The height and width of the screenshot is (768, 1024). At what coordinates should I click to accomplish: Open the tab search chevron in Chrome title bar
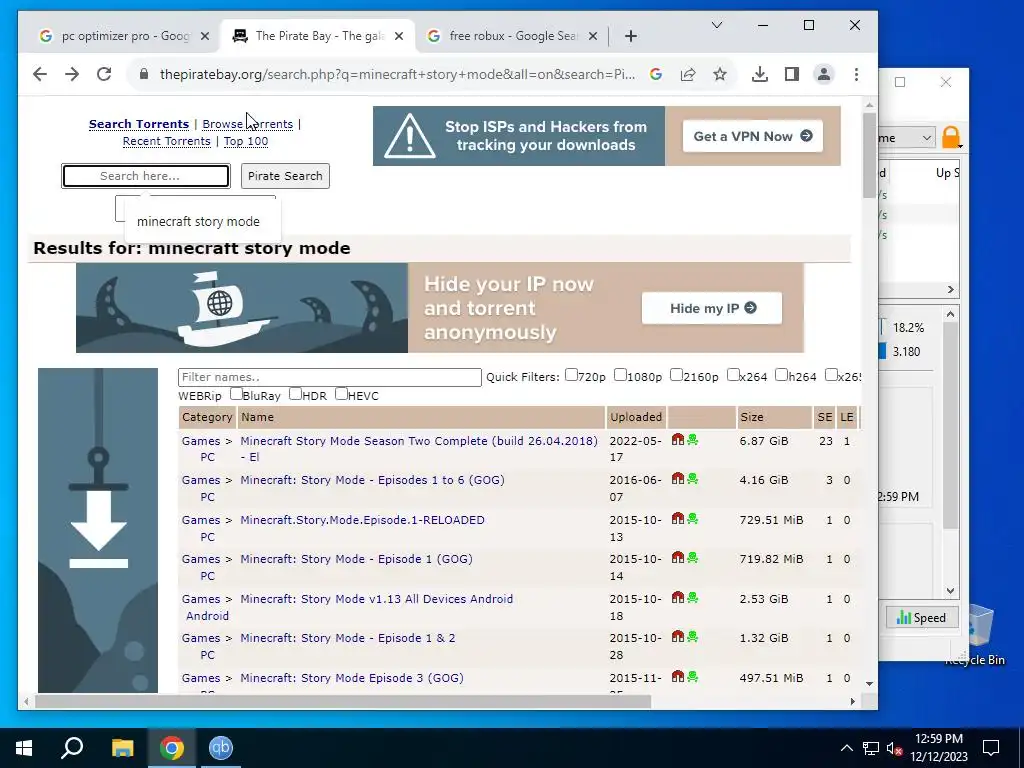(716, 25)
